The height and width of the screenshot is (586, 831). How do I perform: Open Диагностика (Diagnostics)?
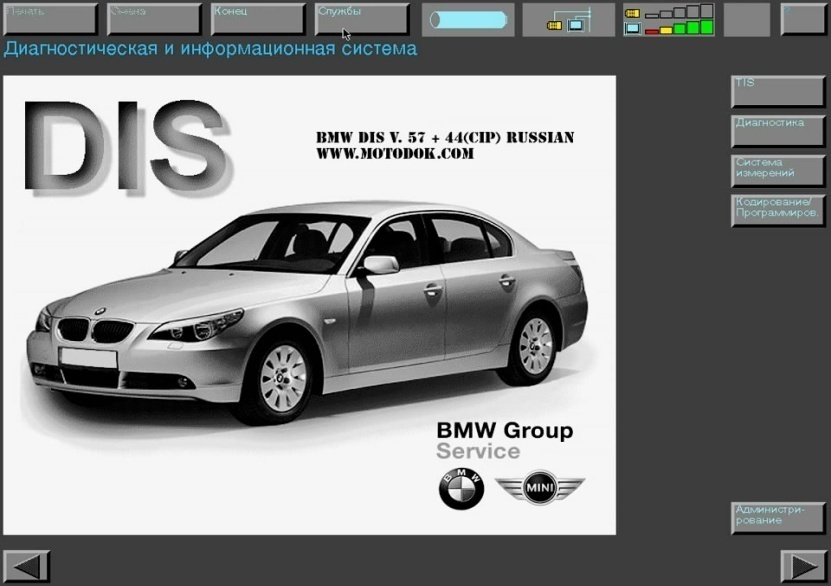(x=778, y=131)
